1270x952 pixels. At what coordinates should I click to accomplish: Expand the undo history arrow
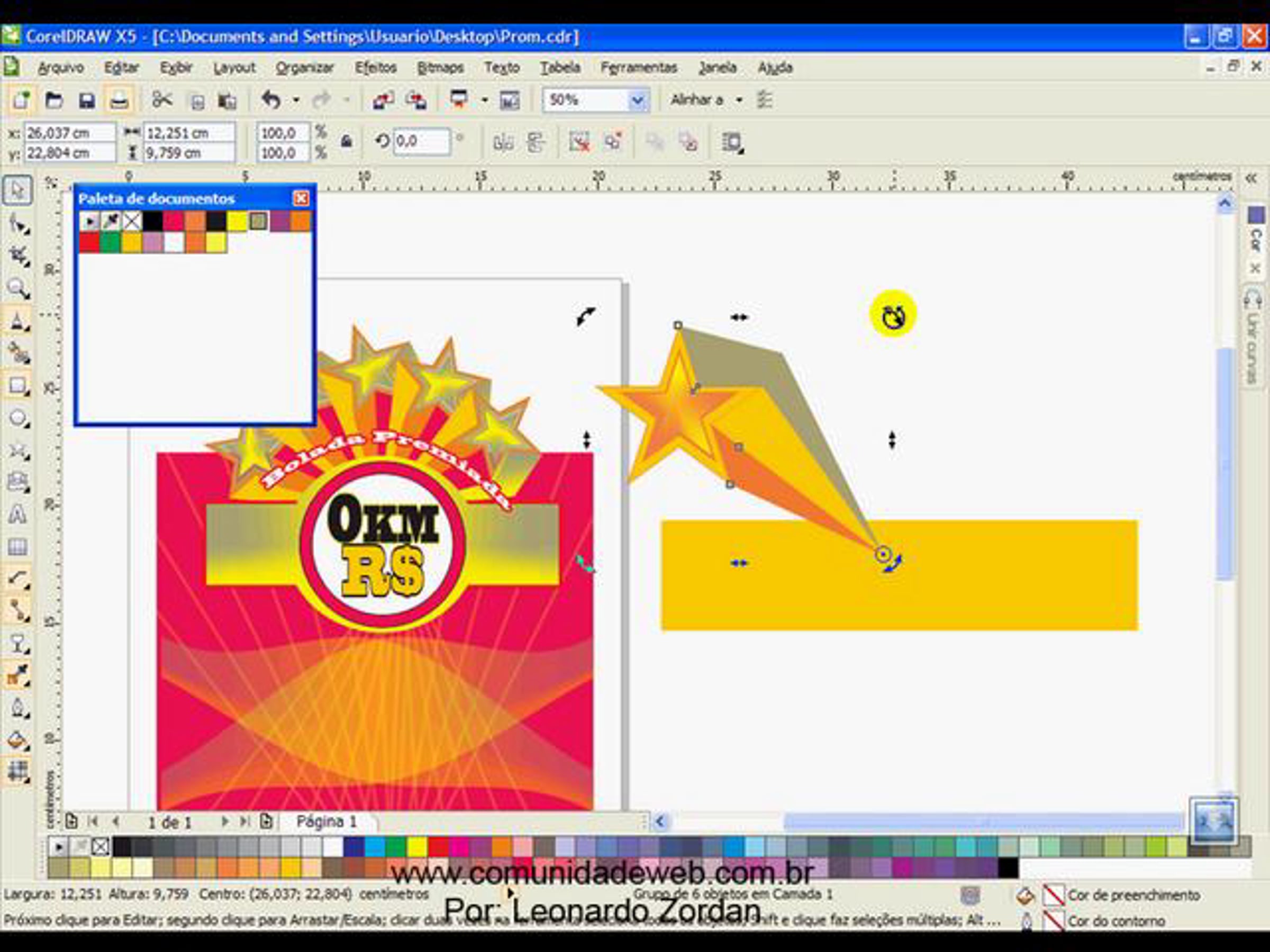pyautogui.click(x=296, y=100)
